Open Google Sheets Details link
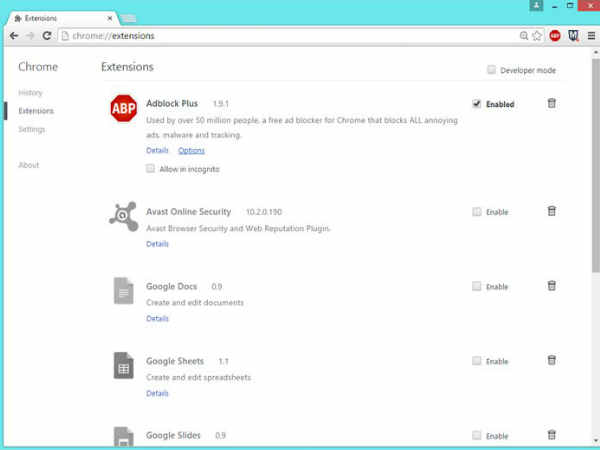Viewport: 600px width, 450px height. point(157,393)
